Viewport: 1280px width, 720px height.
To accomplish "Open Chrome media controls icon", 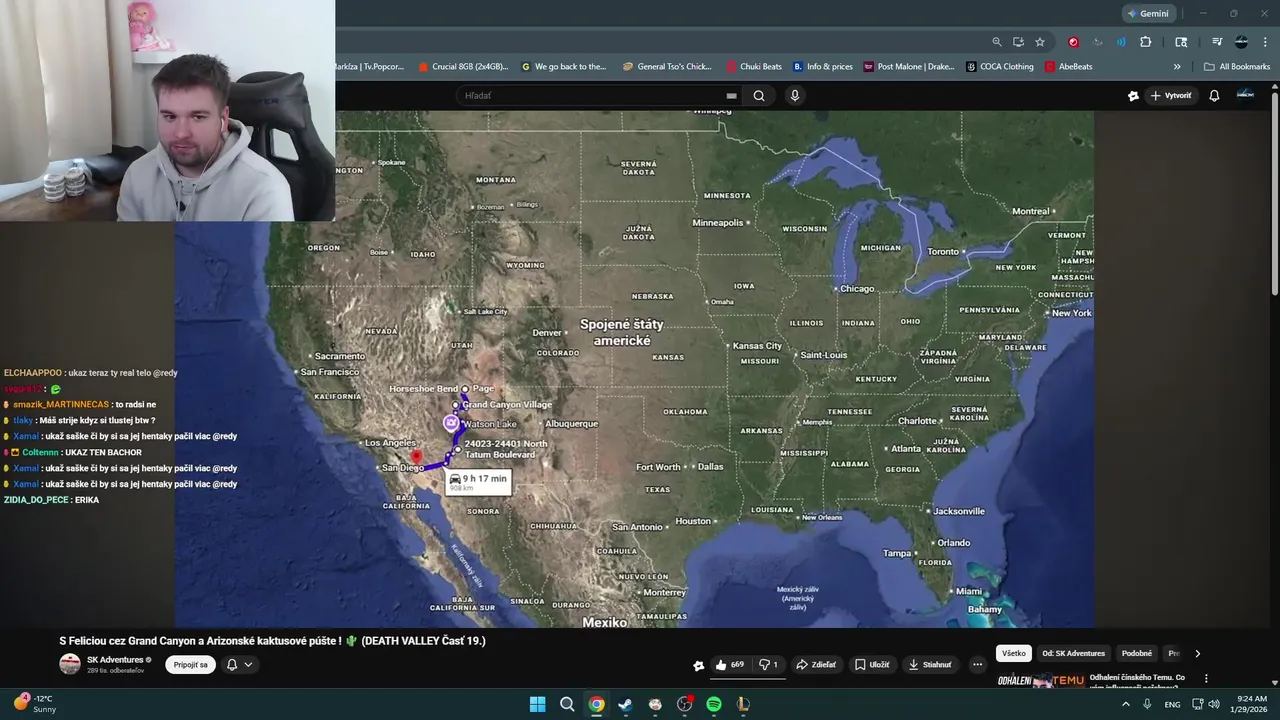I will pos(1217,42).
